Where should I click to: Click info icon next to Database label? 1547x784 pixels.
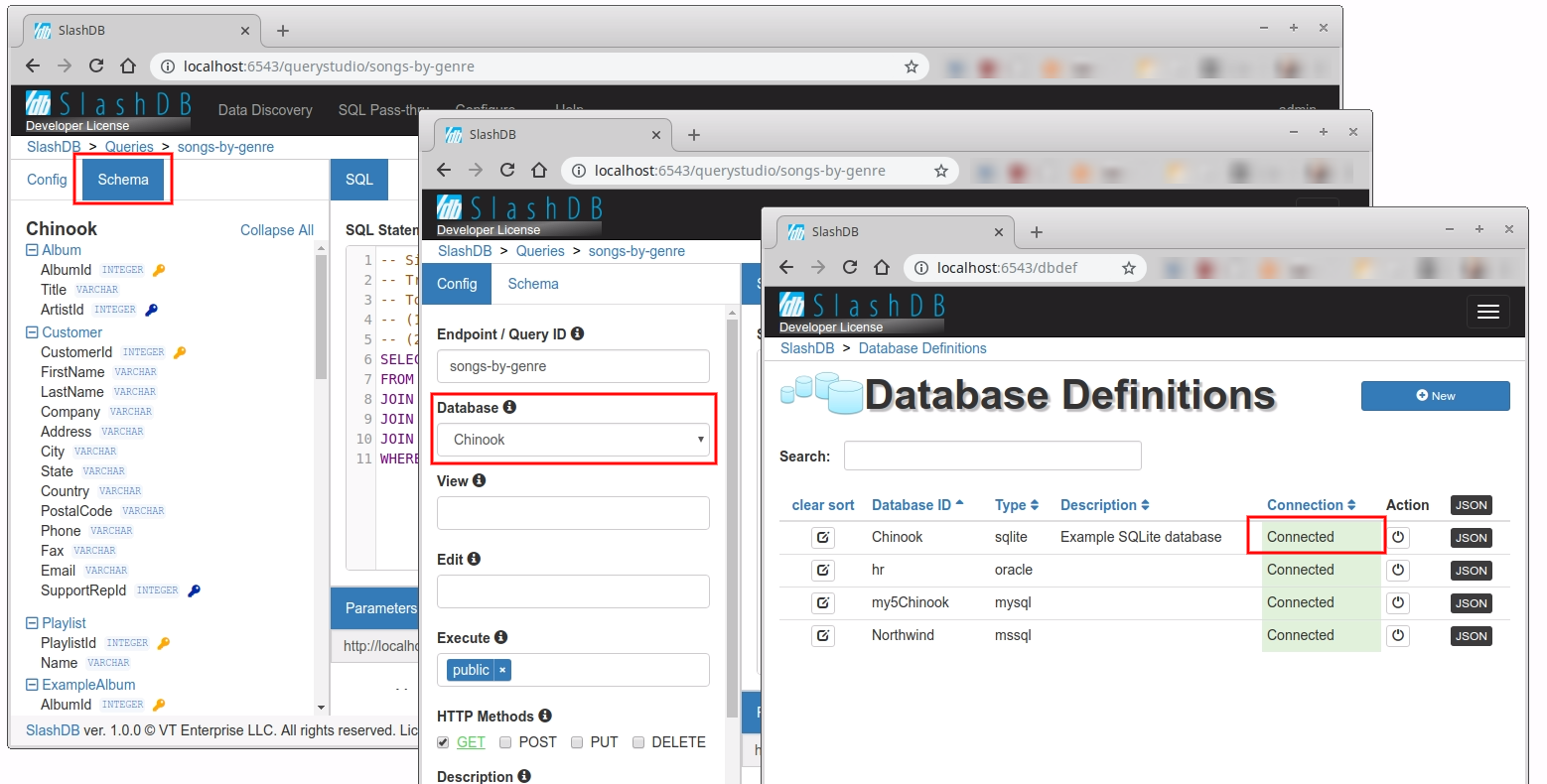[x=509, y=407]
